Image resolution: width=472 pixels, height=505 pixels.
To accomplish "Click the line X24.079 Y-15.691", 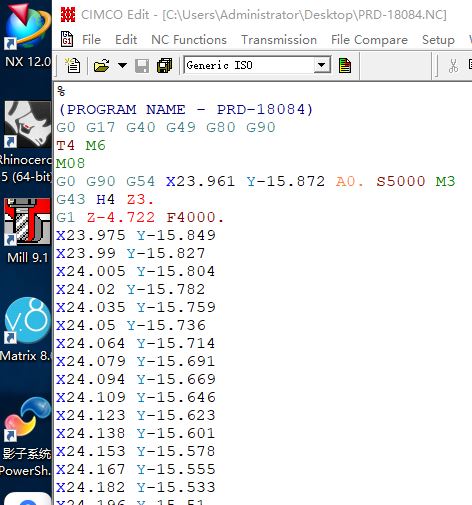I will tap(136, 361).
